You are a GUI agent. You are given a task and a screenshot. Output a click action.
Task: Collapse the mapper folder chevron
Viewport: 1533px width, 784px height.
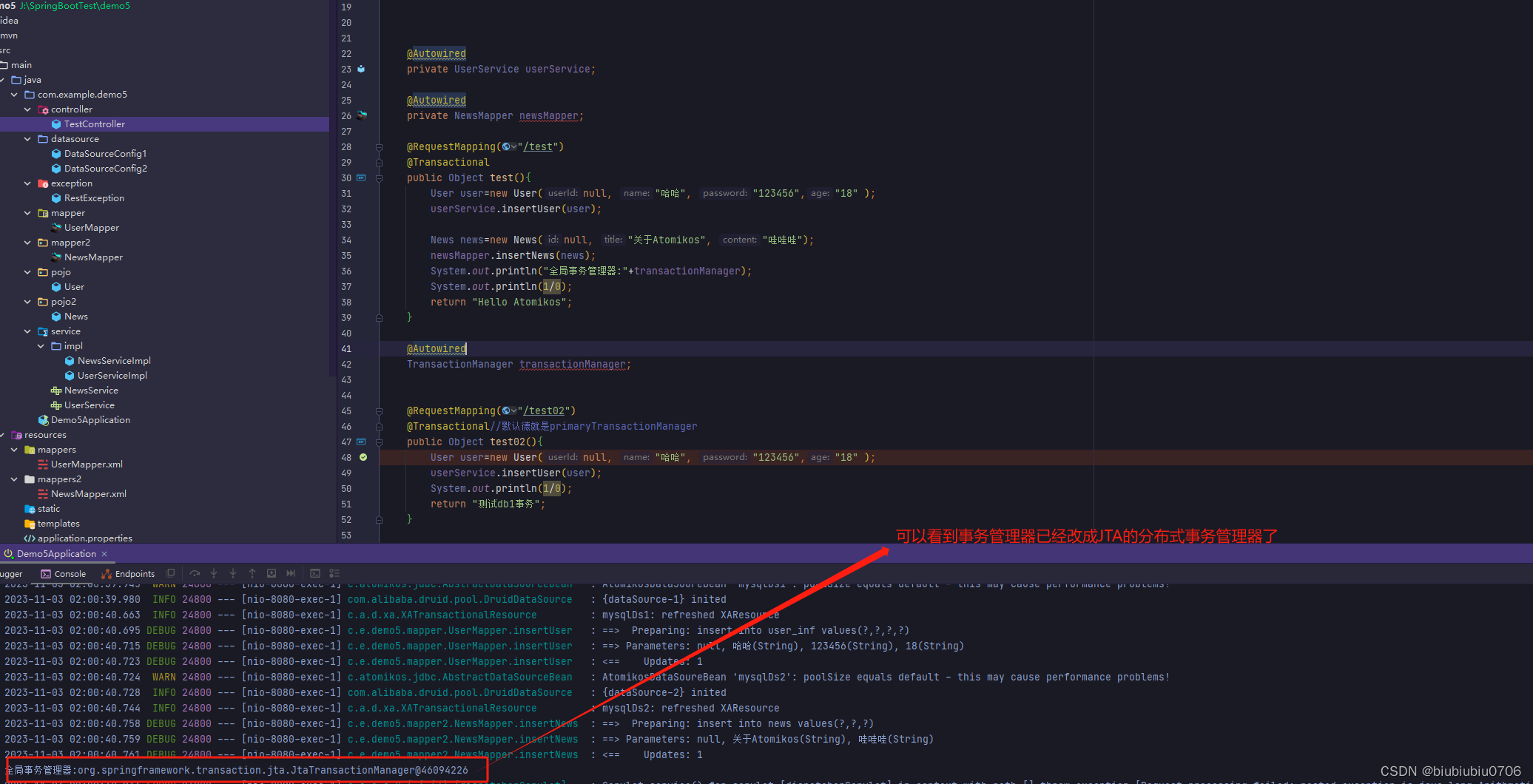pos(27,213)
